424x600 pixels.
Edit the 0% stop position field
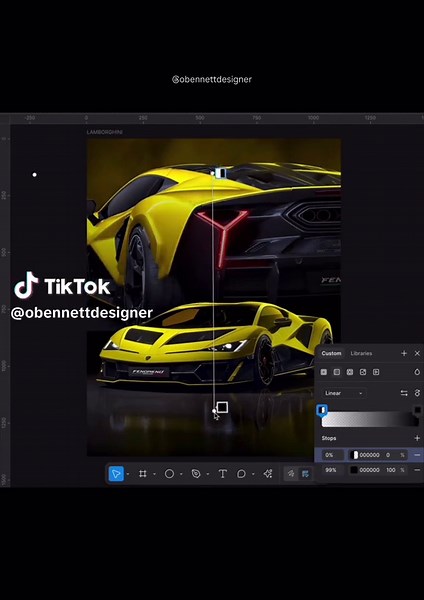pos(332,455)
